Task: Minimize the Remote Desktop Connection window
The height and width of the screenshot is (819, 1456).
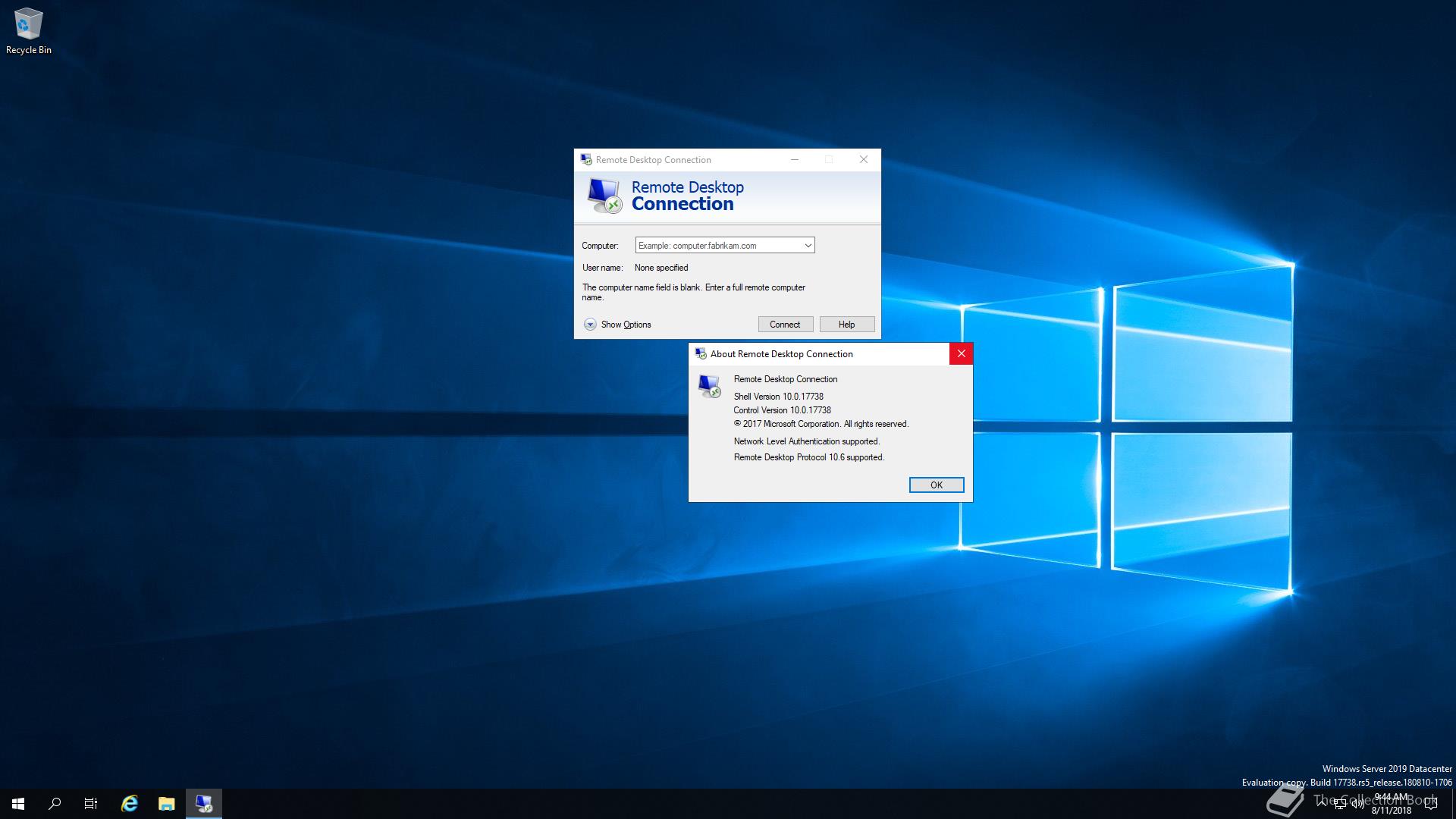Action: pyautogui.click(x=795, y=160)
